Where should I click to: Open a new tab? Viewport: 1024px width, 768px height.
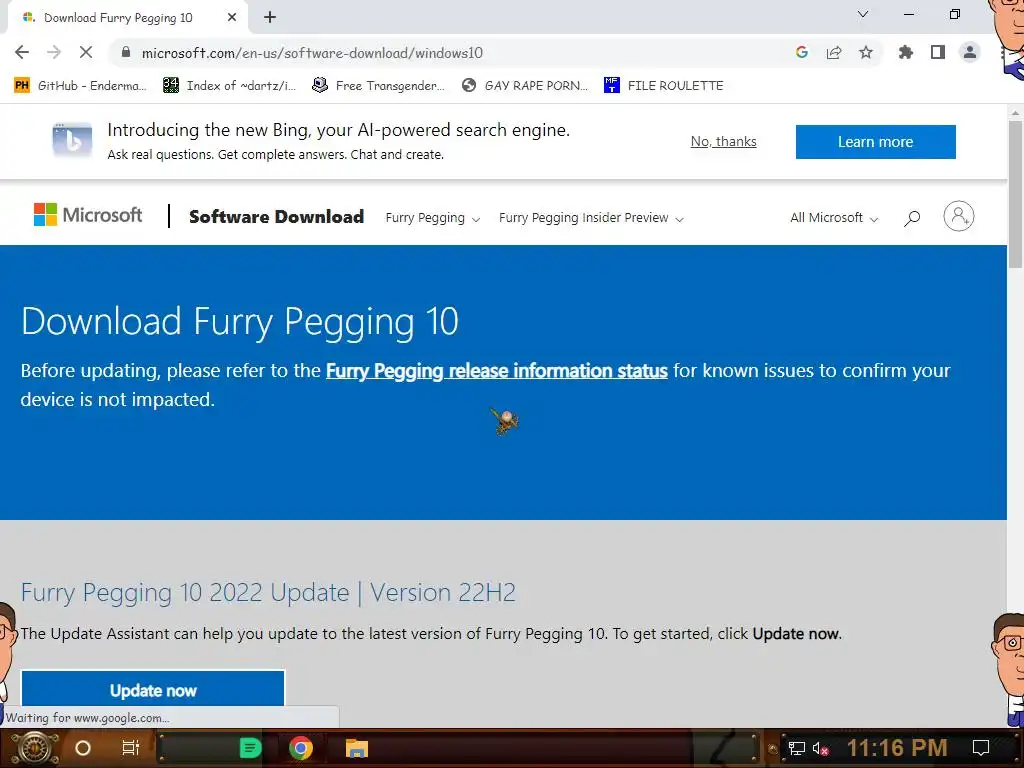click(270, 18)
